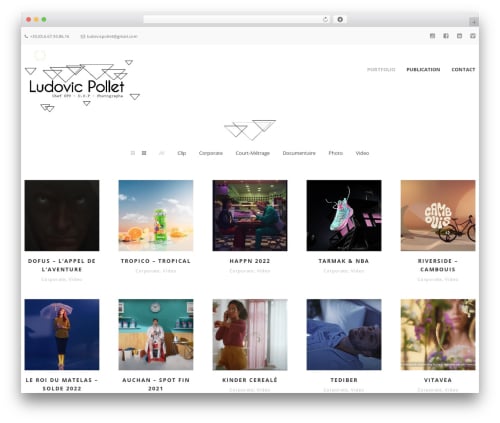The image size is (500, 423).
Task: Click category tags under Kinder Cerealé
Action: (x=250, y=390)
